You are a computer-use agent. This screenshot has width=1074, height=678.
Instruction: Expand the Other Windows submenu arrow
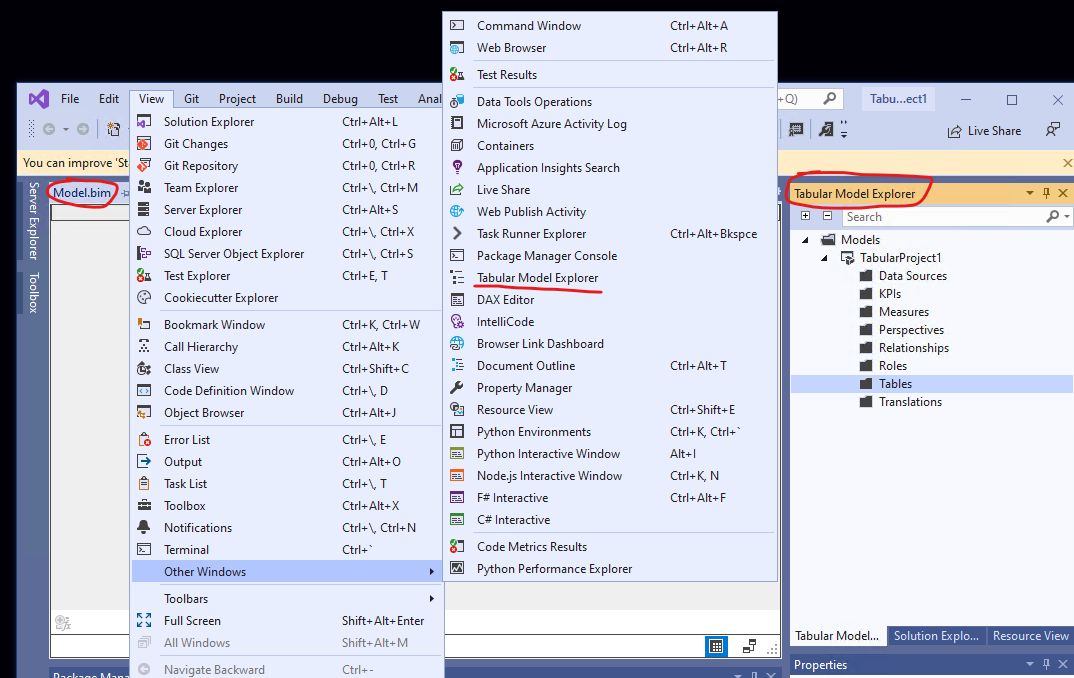tap(432, 571)
